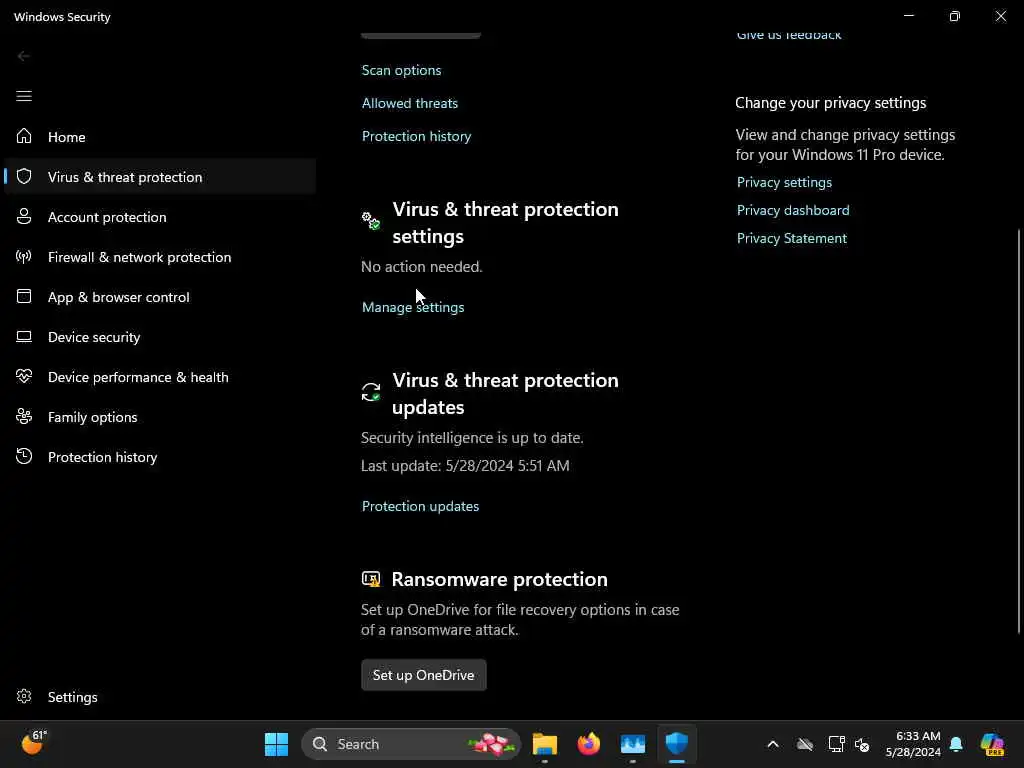The height and width of the screenshot is (768, 1024).
Task: Open the Windows Start menu
Action: point(276,744)
